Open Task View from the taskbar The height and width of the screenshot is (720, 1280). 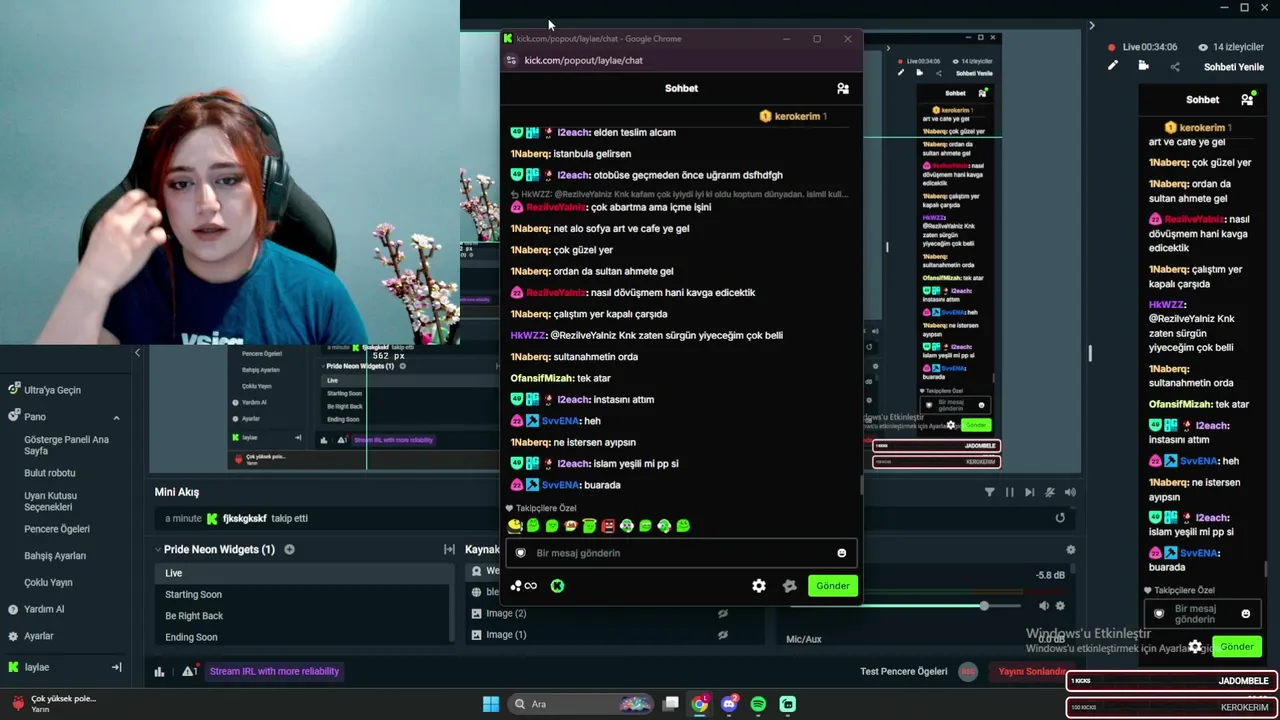(x=671, y=704)
